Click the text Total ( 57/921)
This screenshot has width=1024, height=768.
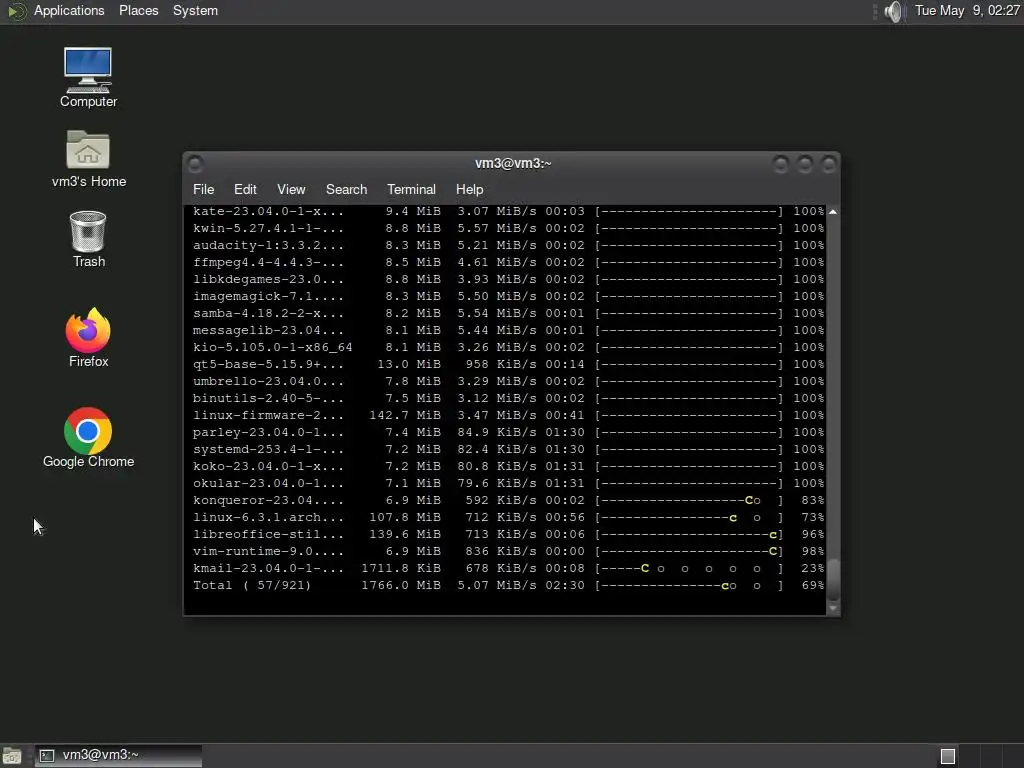coord(252,586)
